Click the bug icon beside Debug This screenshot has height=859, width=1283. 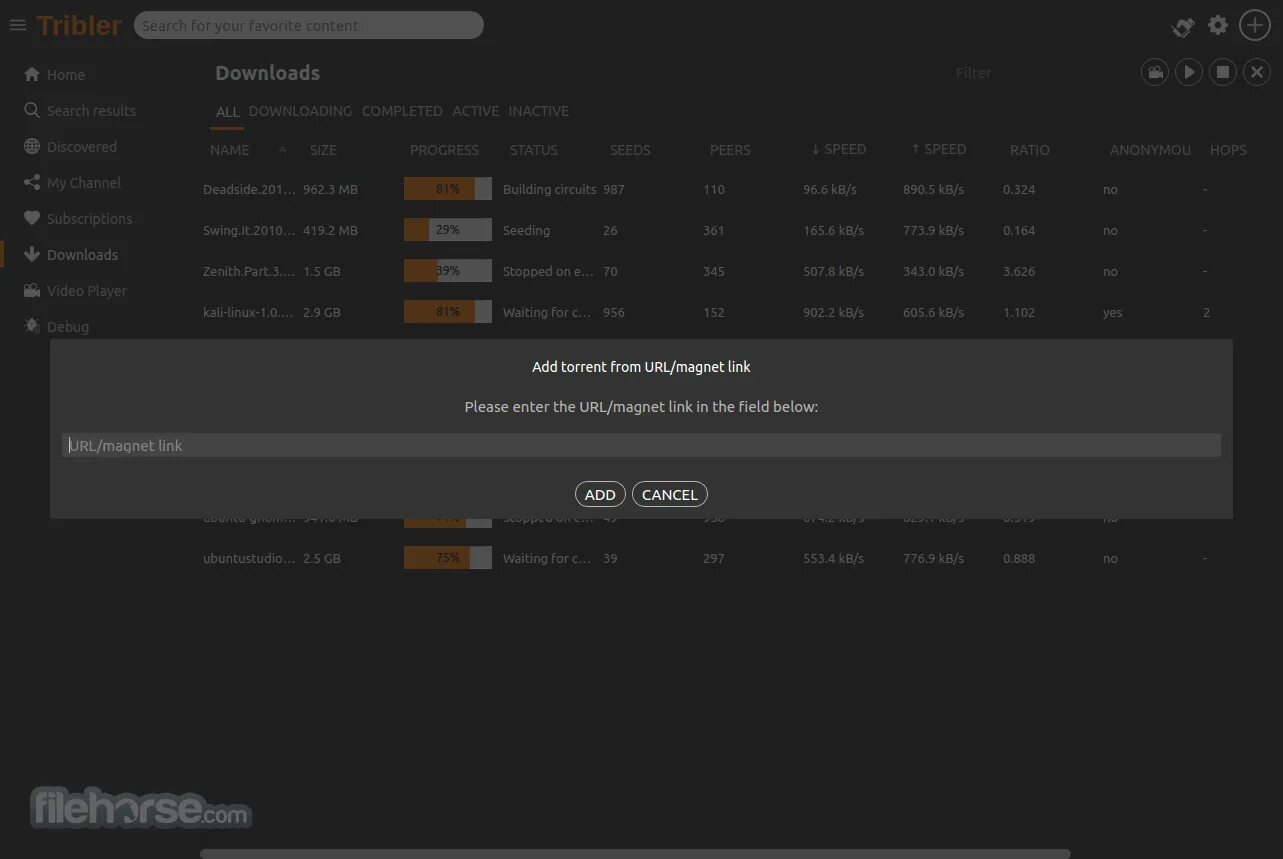pos(32,326)
